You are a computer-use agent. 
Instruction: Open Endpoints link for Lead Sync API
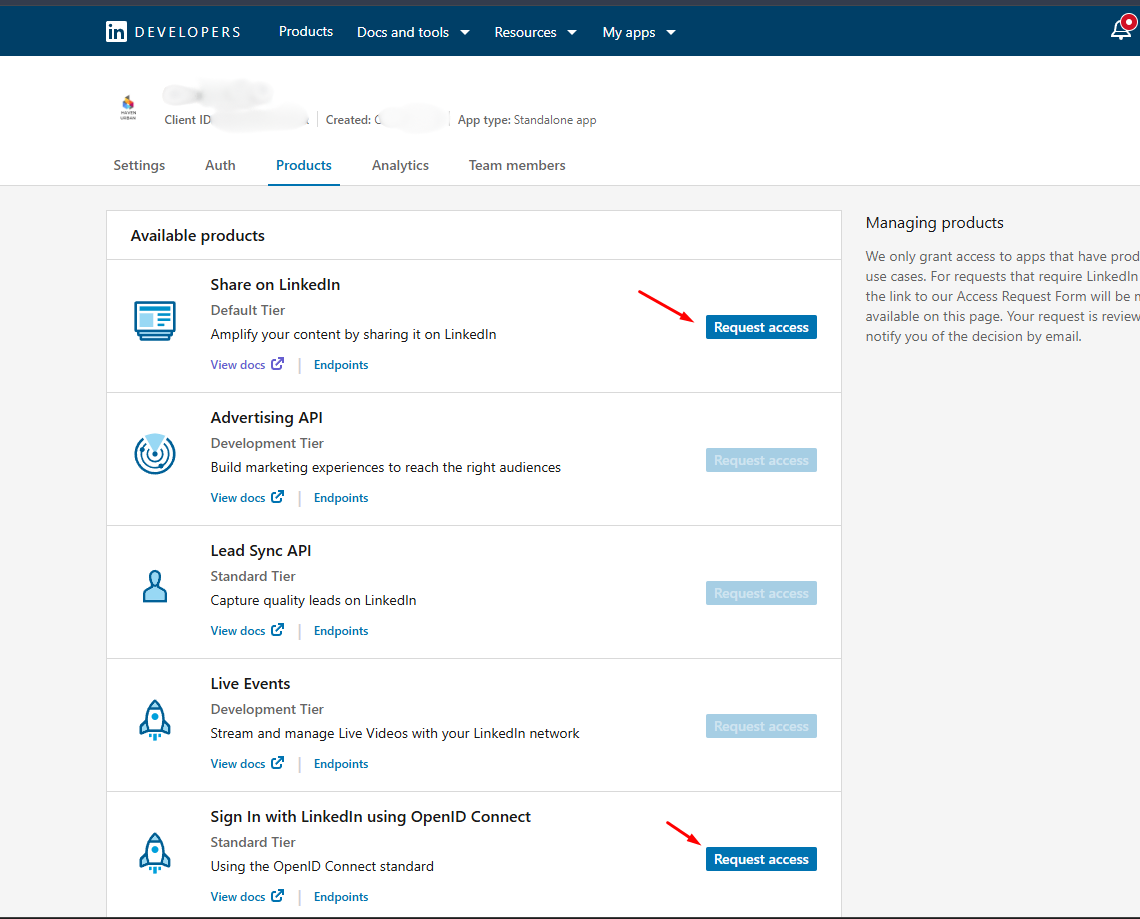click(x=341, y=631)
